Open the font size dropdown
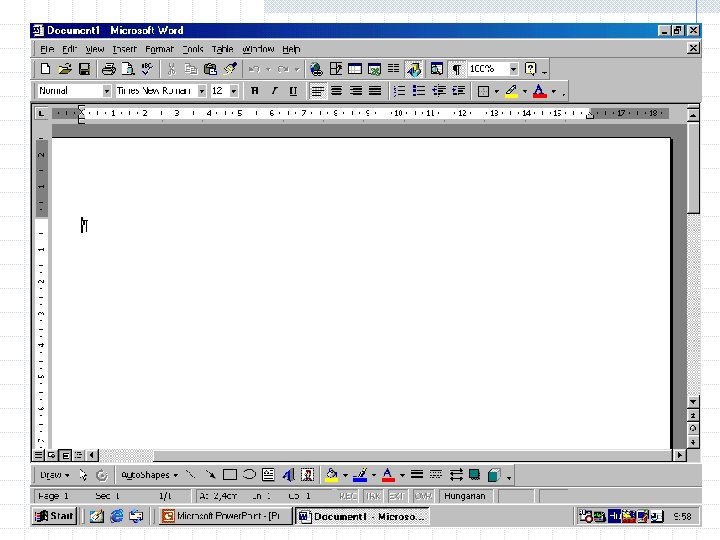The image size is (720, 540). 234,91
